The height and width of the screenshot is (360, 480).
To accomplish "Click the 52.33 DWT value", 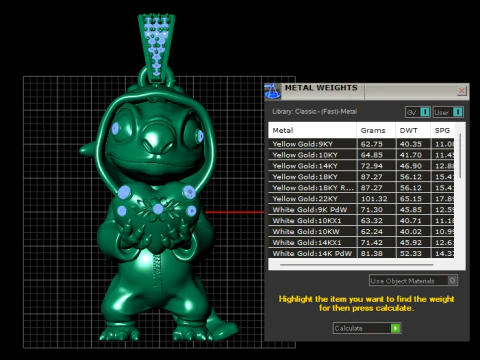I will pos(411,253).
